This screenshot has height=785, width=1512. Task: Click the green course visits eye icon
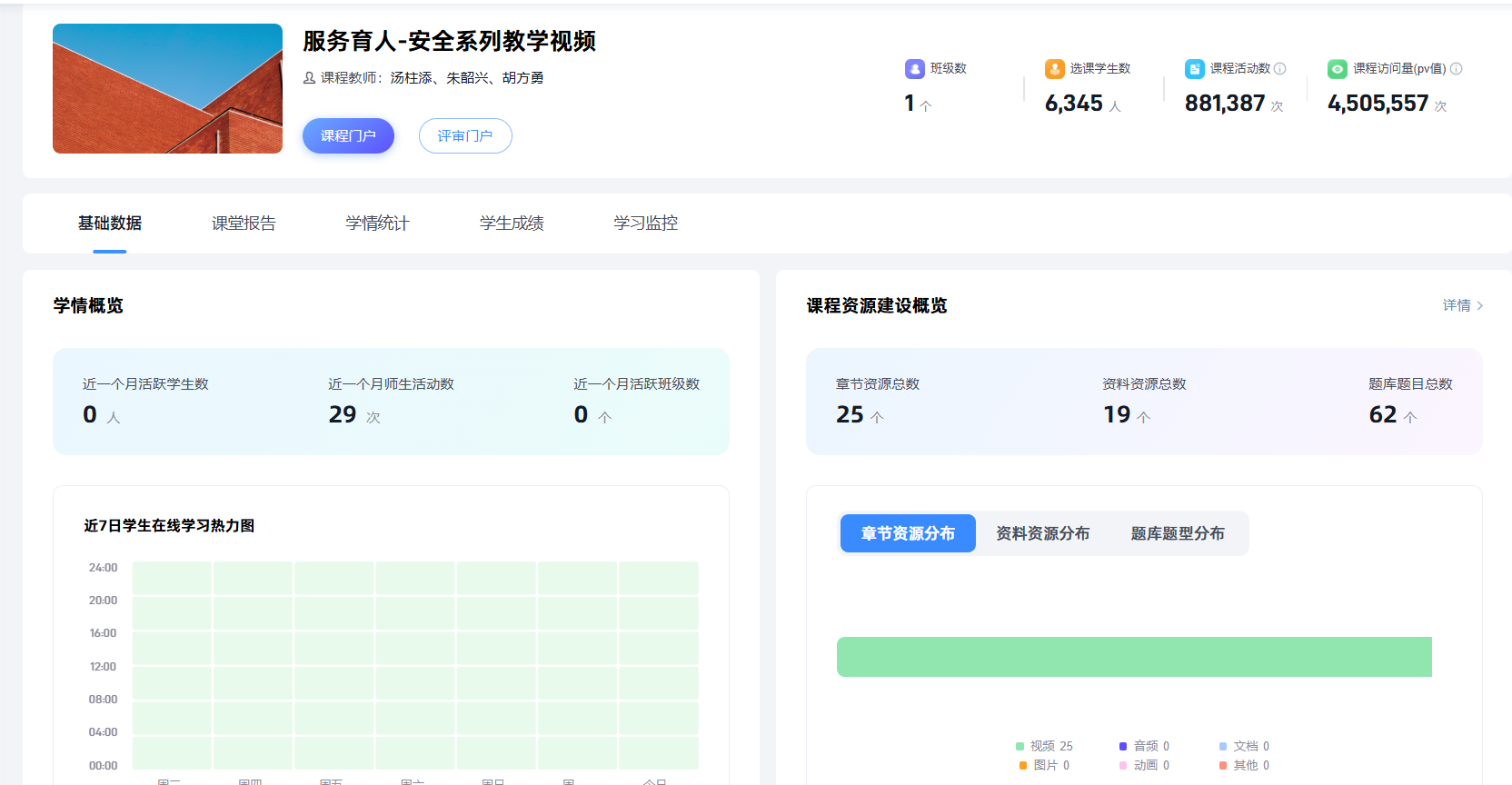[x=1337, y=69]
